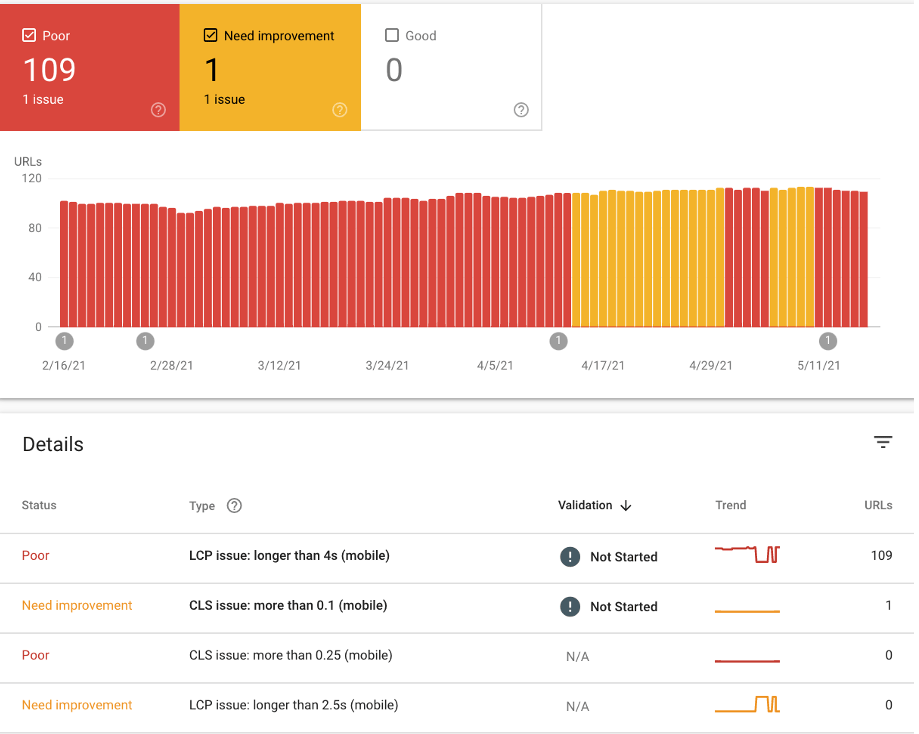Click the Not Started warning icon for CLS issue

click(570, 606)
